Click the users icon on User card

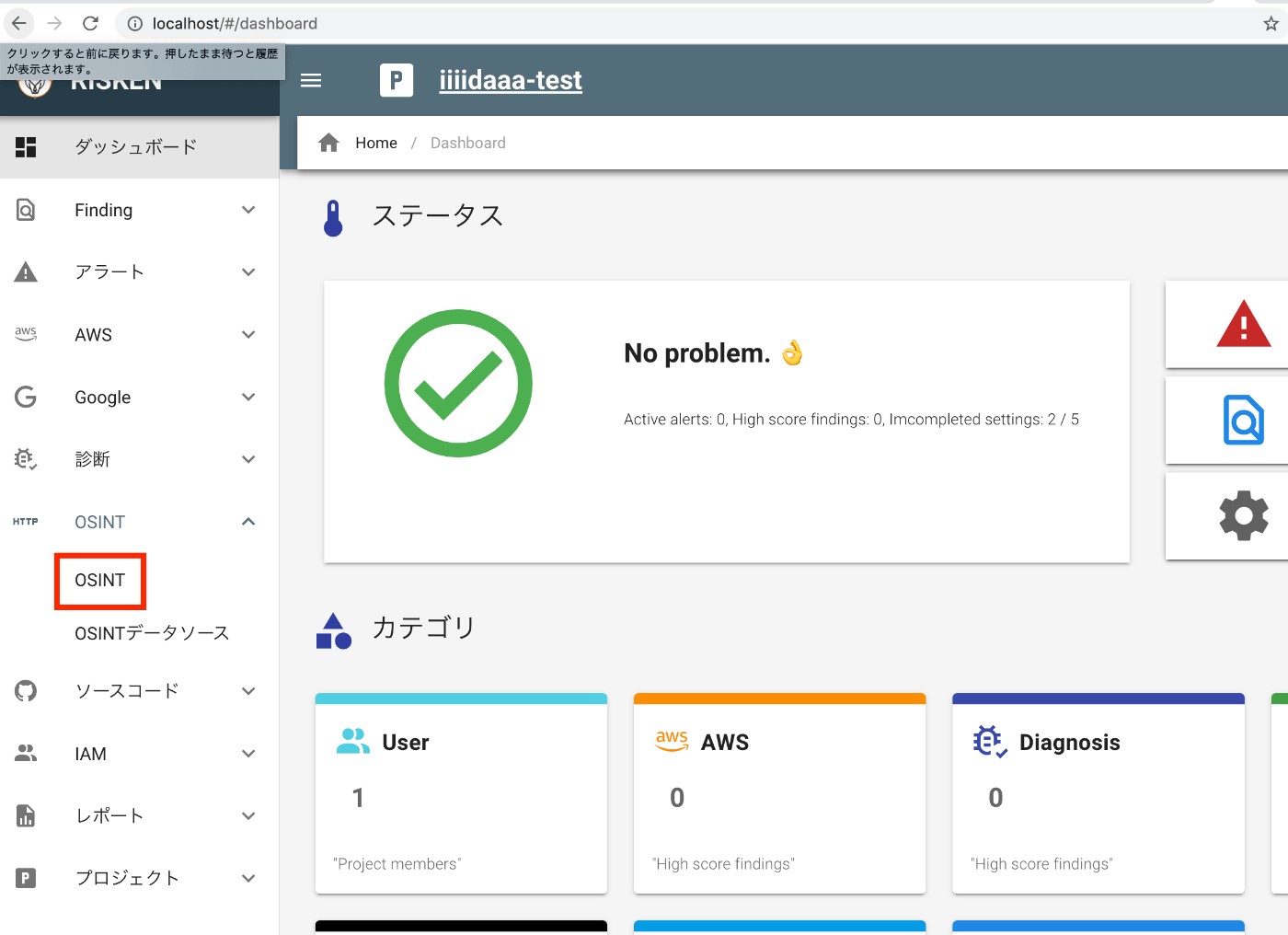353,742
